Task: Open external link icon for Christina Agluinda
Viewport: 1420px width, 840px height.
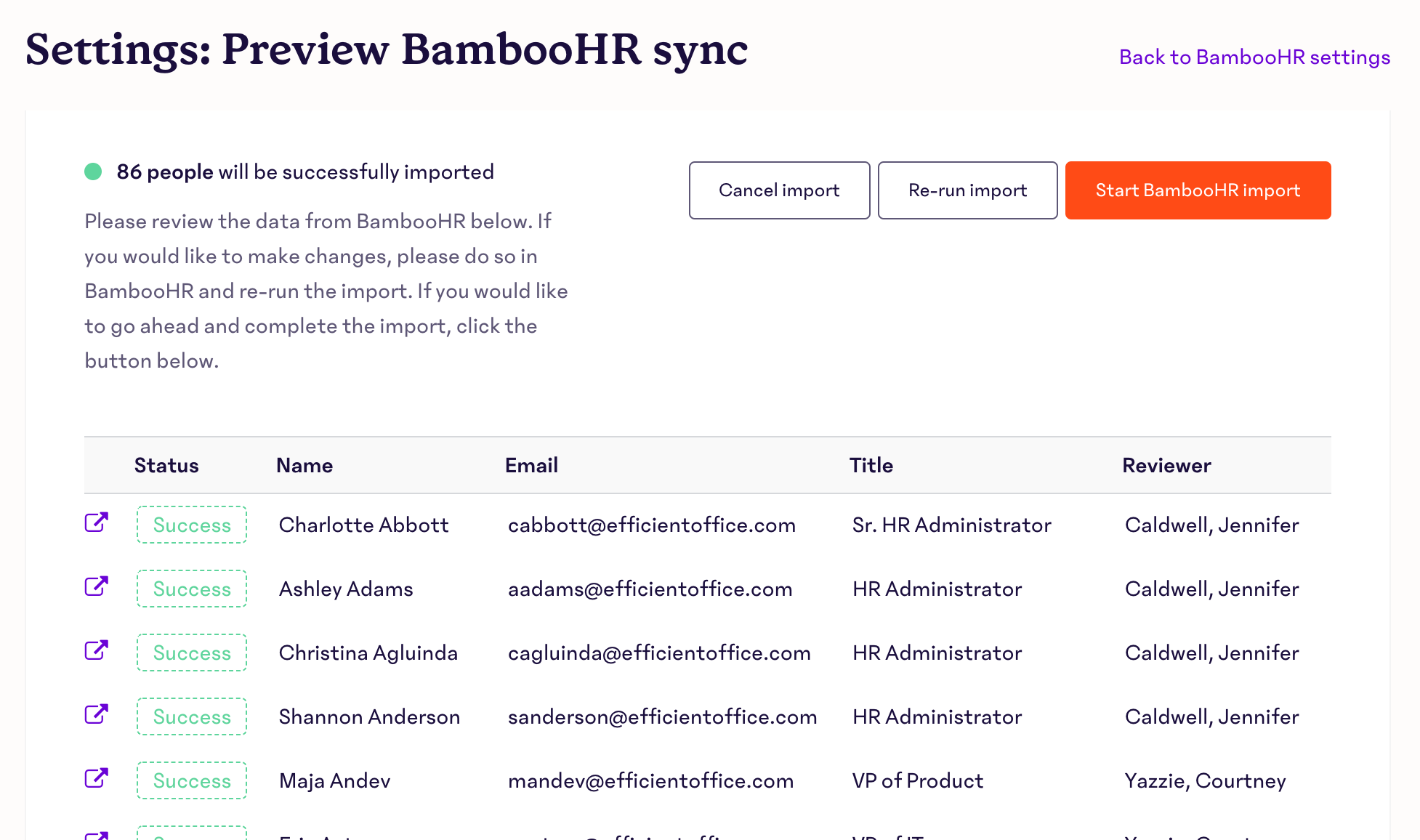Action: click(x=97, y=650)
